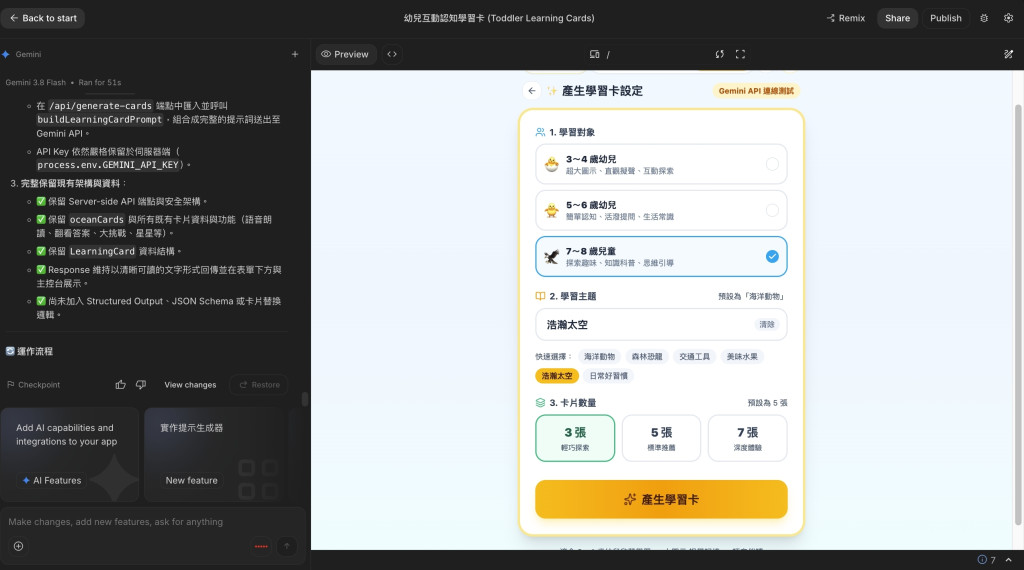Open the debug bug icon in top bar
This screenshot has width=1024, height=570.
(984, 18)
